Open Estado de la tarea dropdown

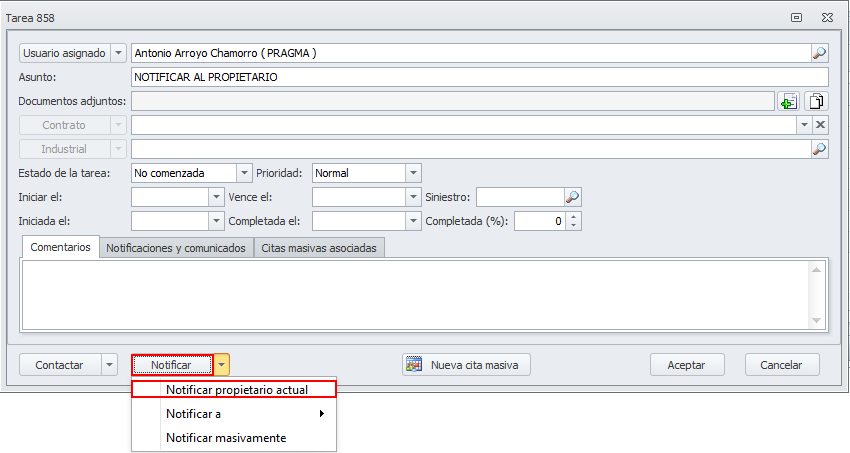tap(244, 173)
